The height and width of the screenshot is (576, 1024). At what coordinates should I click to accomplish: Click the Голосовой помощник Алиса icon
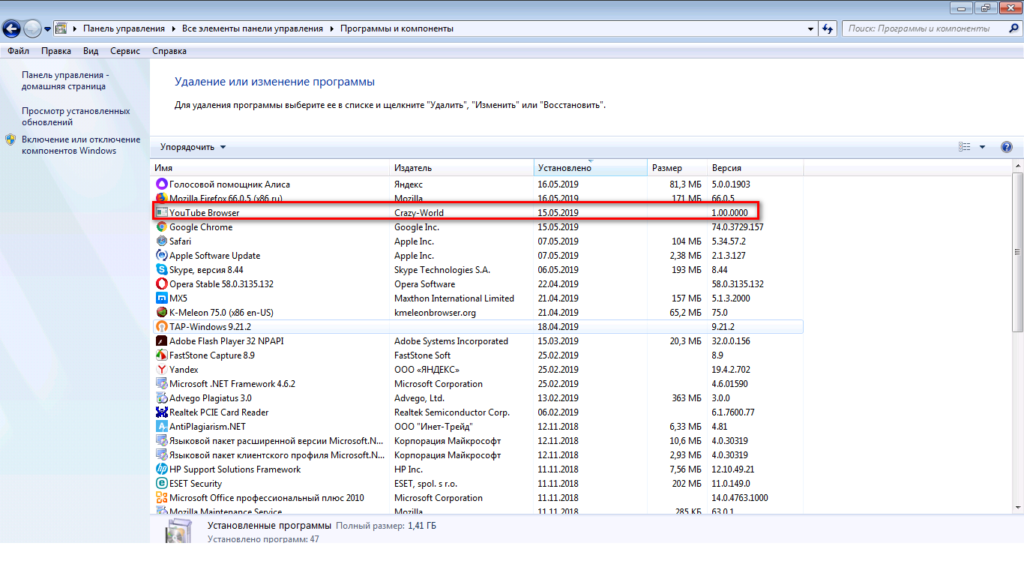coord(161,184)
